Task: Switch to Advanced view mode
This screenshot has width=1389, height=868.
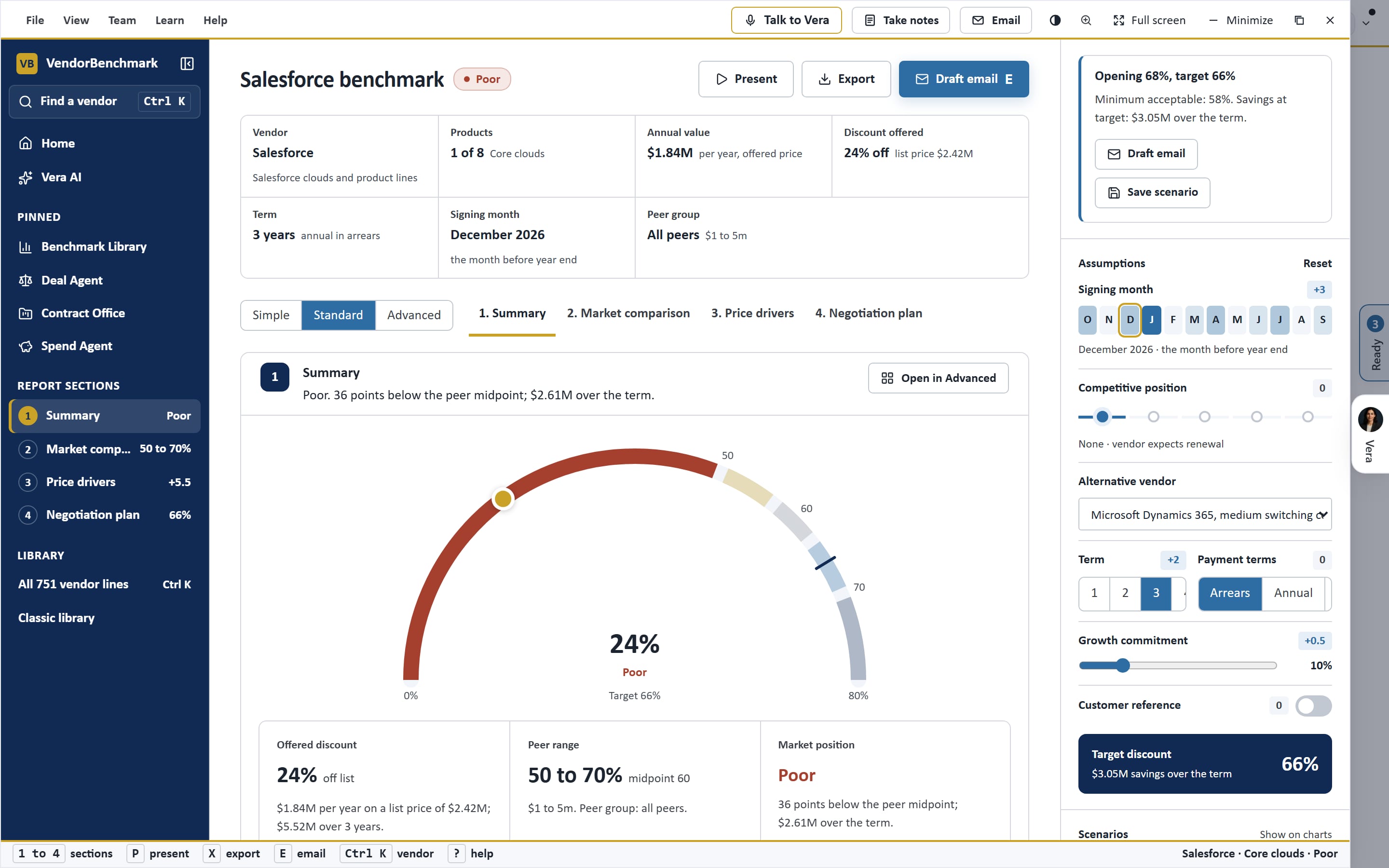Action: [413, 315]
